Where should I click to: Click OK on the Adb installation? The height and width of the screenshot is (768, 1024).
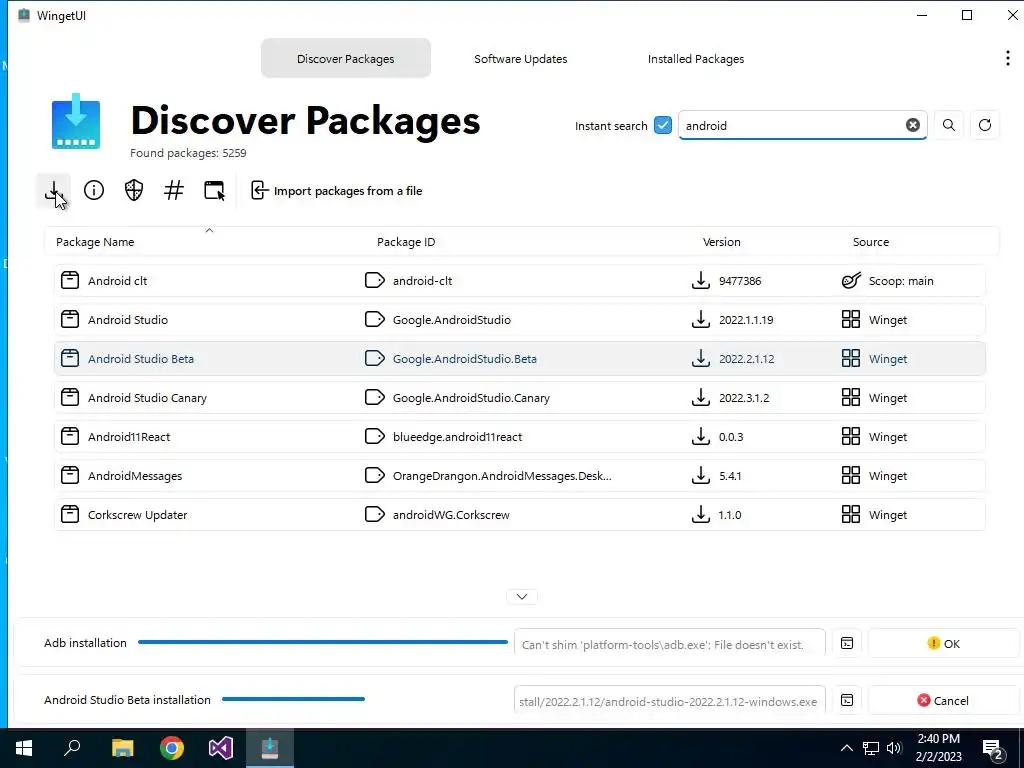coord(943,643)
